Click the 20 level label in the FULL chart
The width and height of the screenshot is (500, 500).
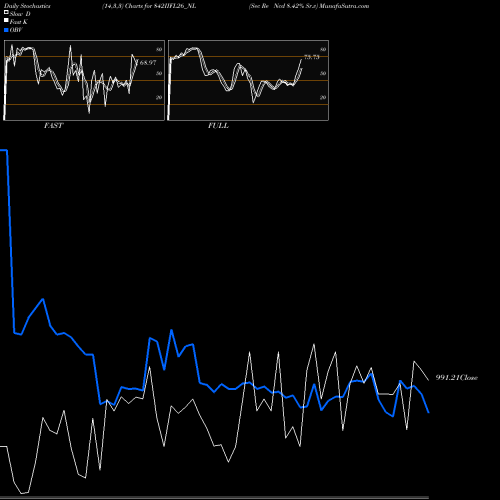coord(323,98)
